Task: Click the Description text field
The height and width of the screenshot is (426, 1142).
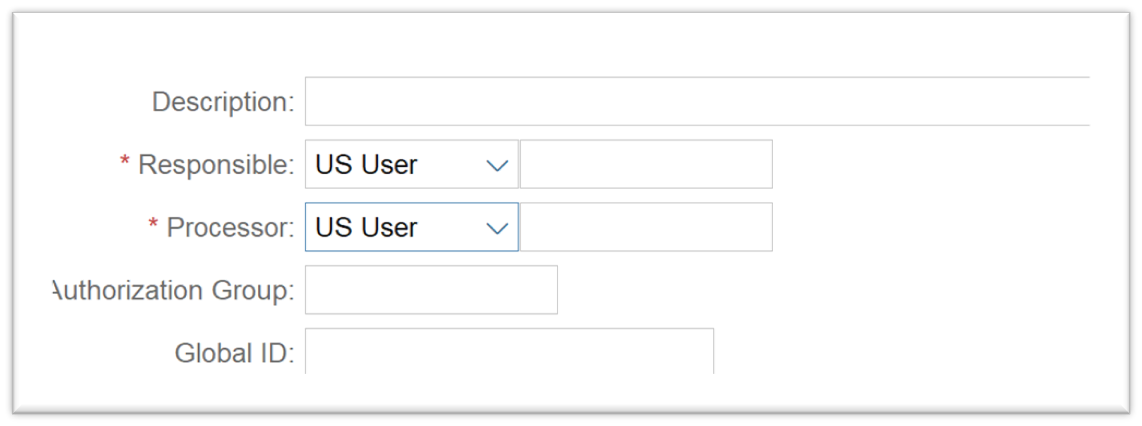Action: [x=696, y=101]
